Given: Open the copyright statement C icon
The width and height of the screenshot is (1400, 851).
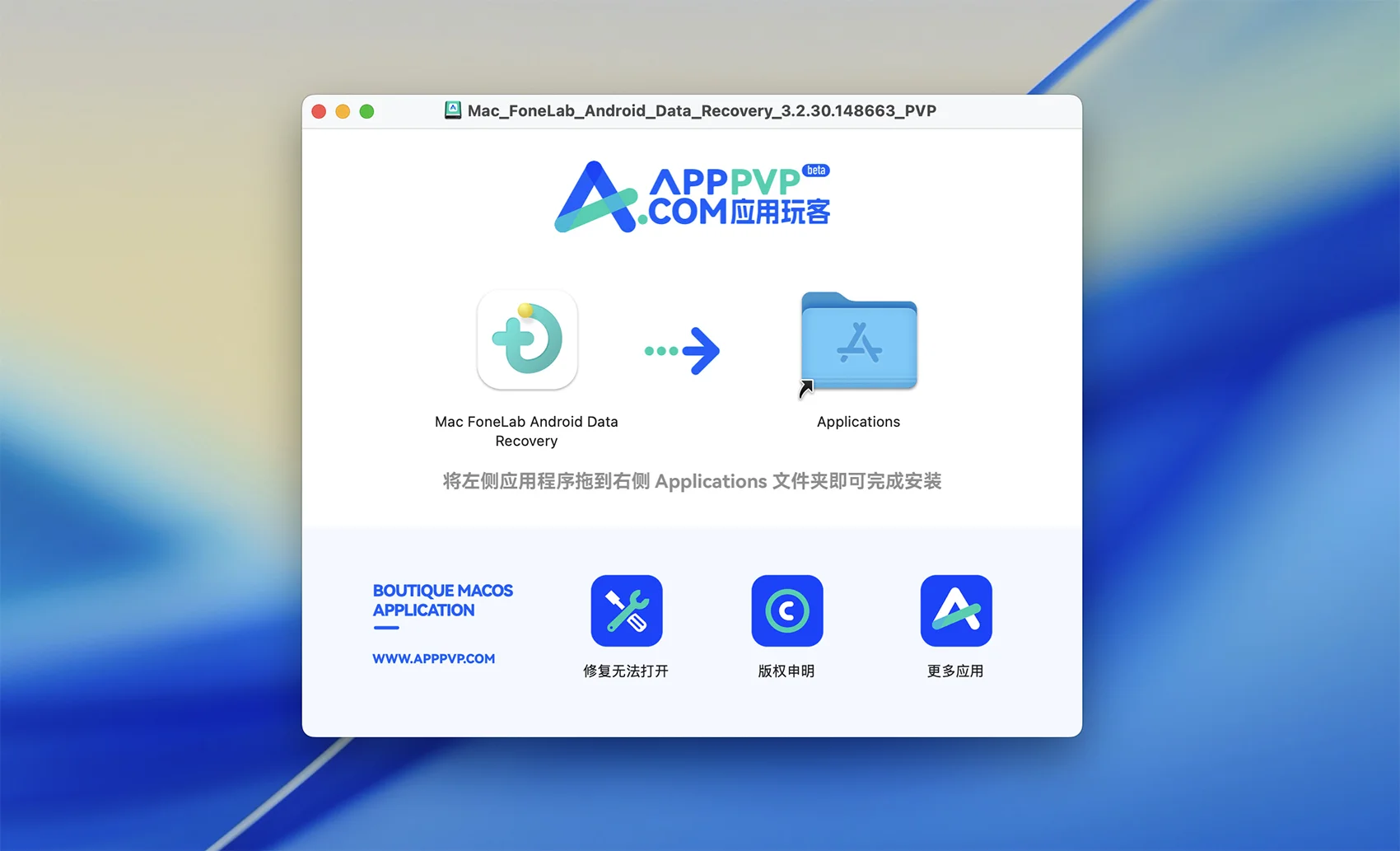Looking at the screenshot, I should tap(786, 610).
